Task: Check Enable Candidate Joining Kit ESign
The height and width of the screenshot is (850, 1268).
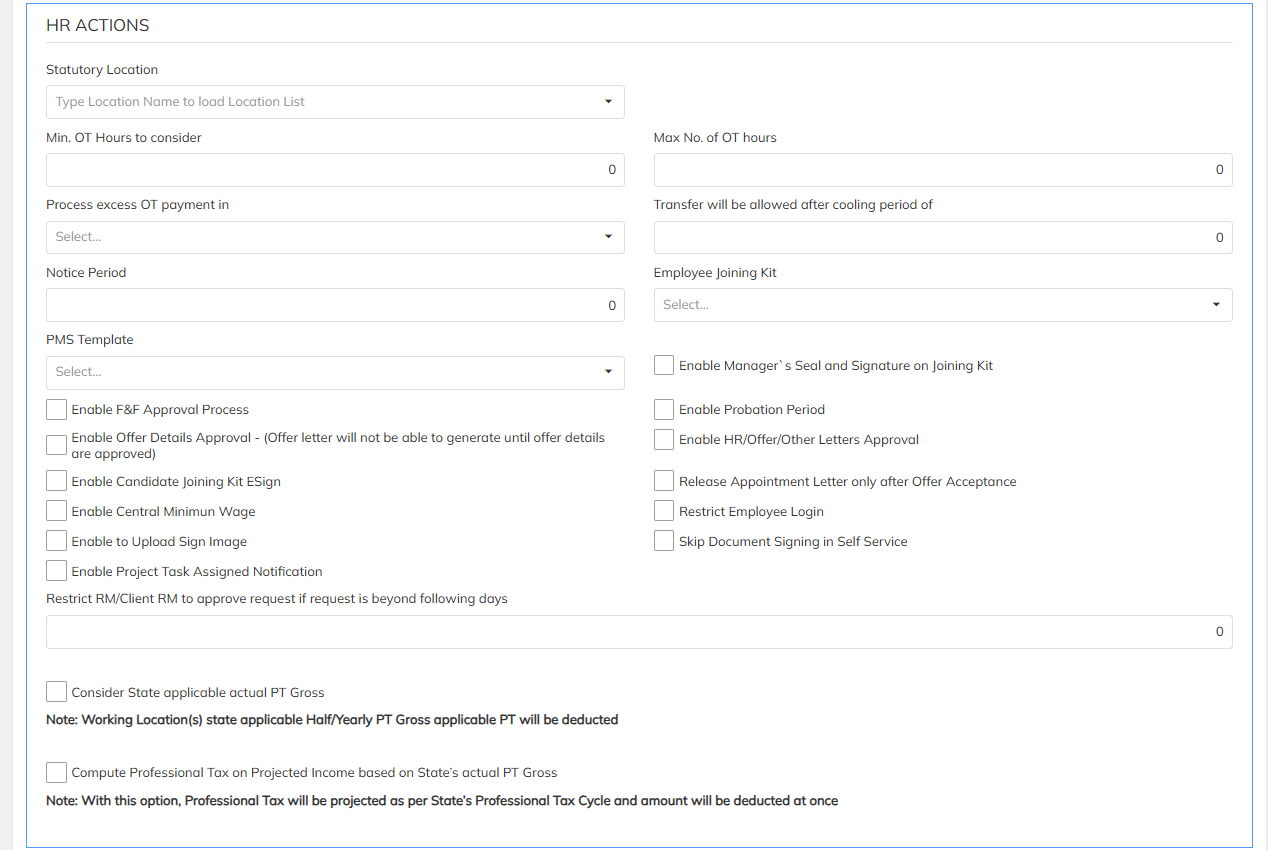Action: [57, 482]
